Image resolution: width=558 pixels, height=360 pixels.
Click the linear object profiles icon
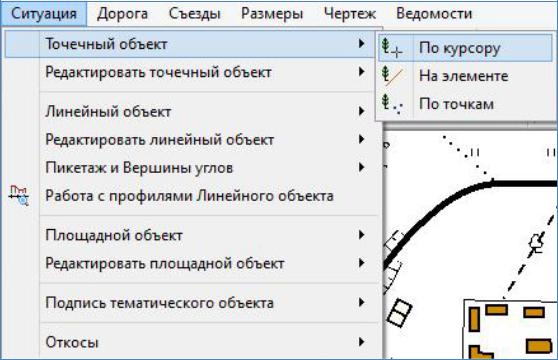click(x=19, y=196)
